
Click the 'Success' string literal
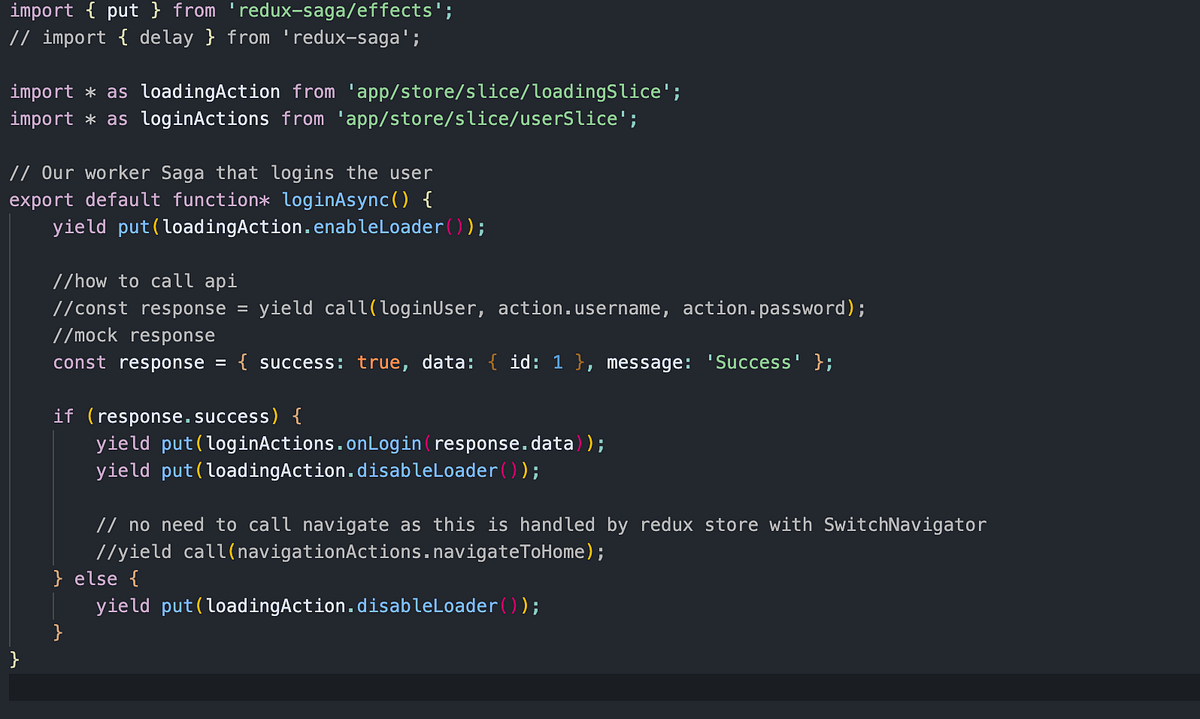point(752,362)
